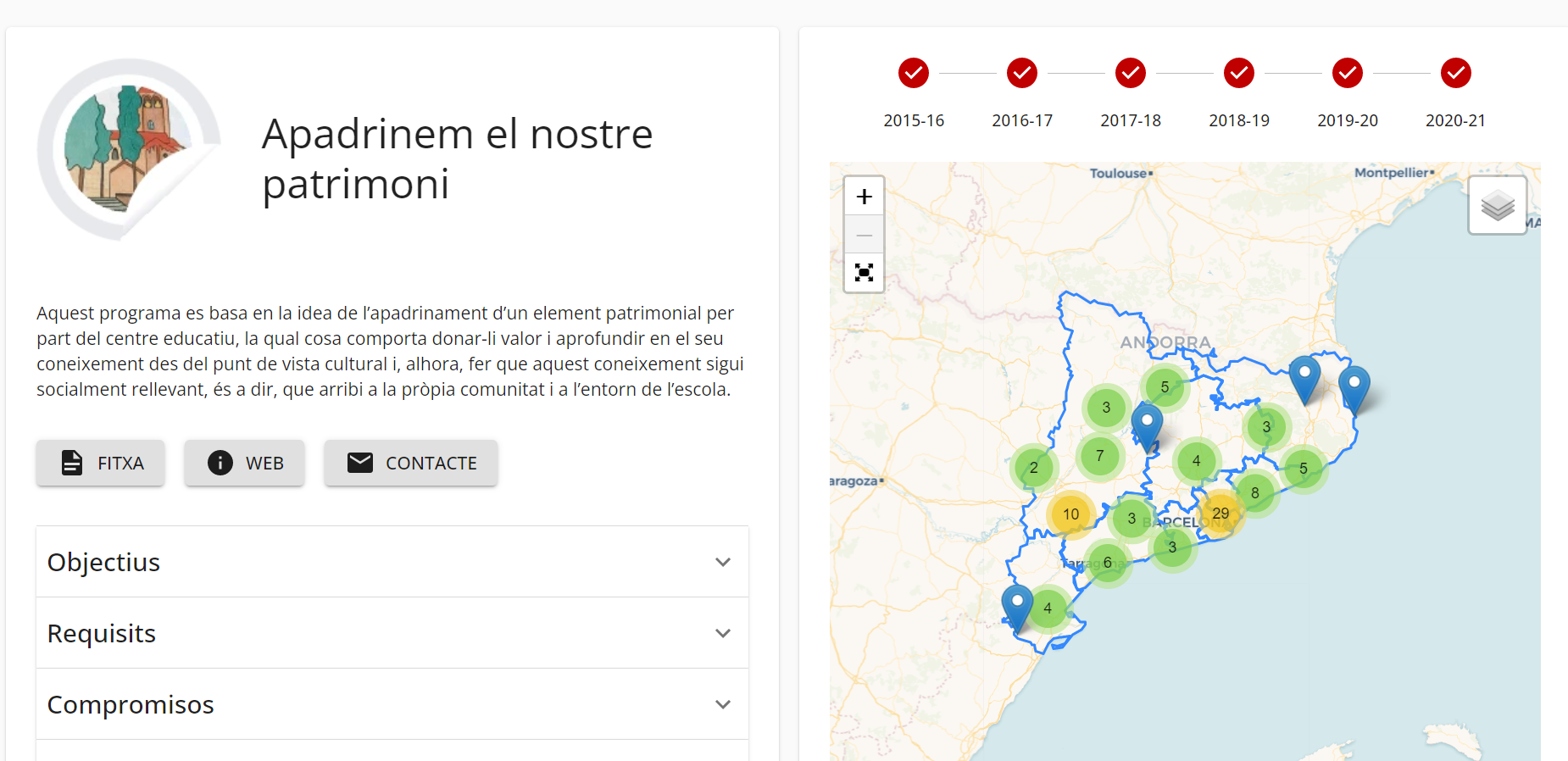The image size is (1568, 761).
Task: Open the WEB info button
Action: click(245, 463)
